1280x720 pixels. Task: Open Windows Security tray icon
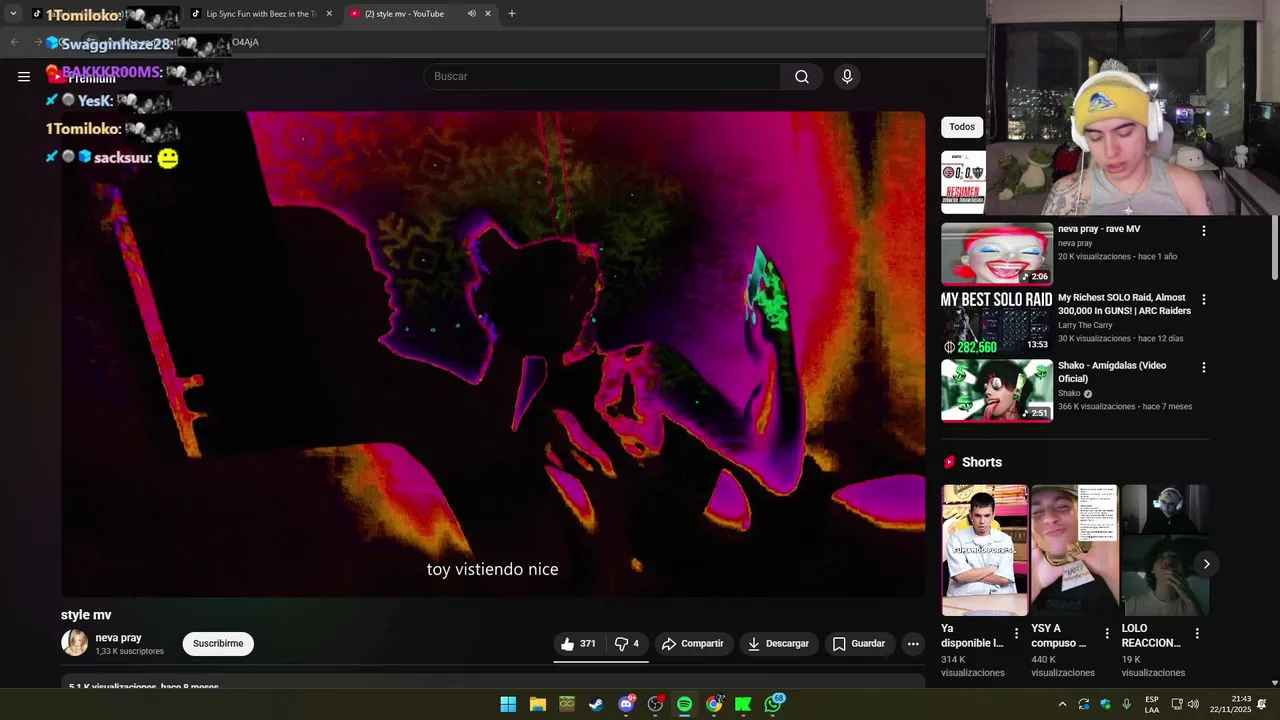pyautogui.click(x=1106, y=704)
